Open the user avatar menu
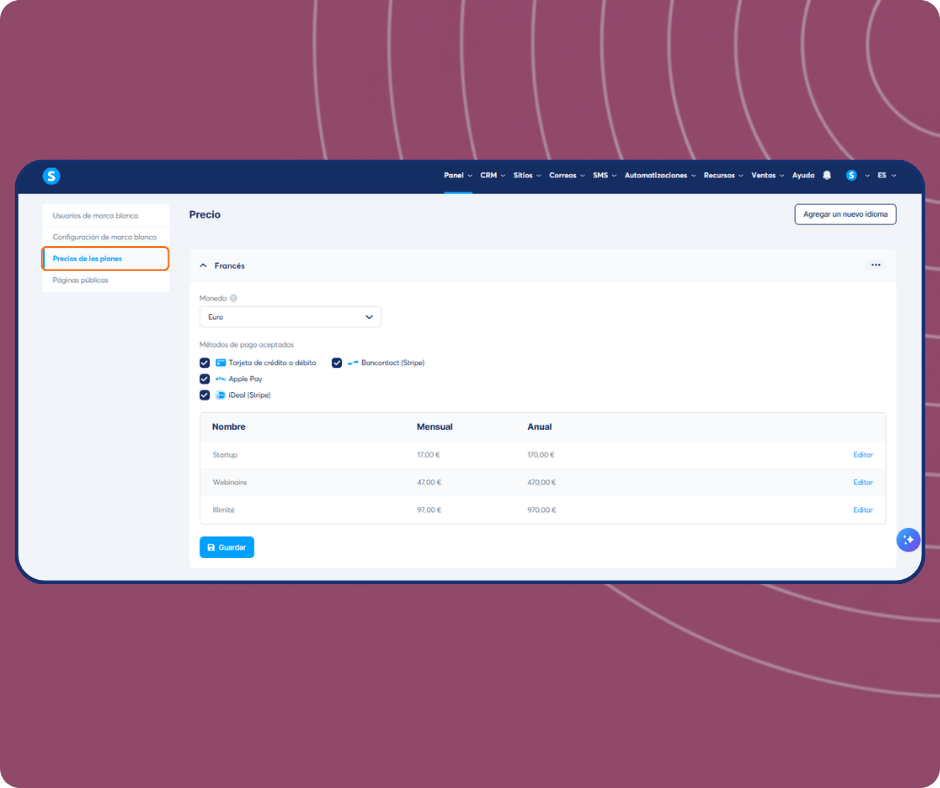The width and height of the screenshot is (940, 788). (x=851, y=175)
